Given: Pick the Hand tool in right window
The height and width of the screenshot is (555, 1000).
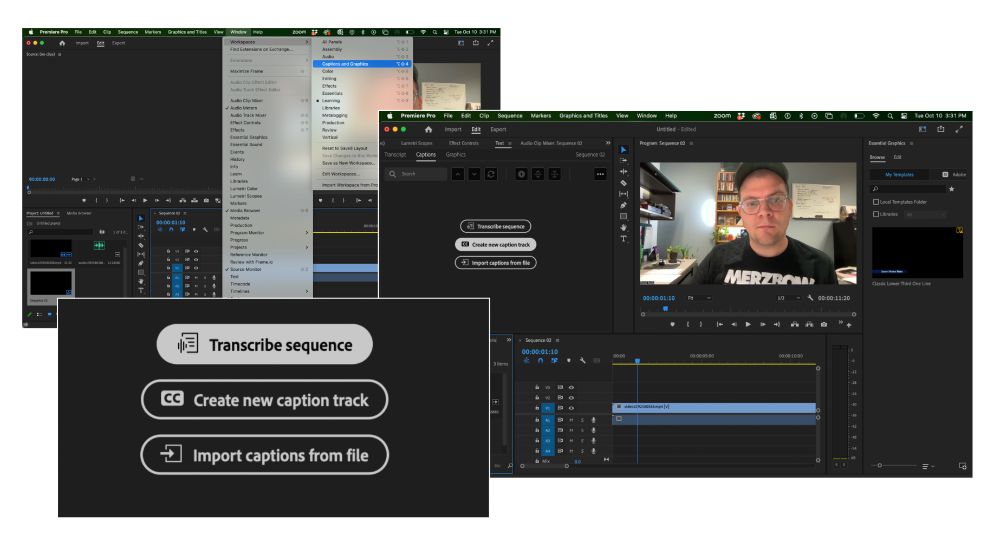Looking at the screenshot, I should click(x=624, y=227).
